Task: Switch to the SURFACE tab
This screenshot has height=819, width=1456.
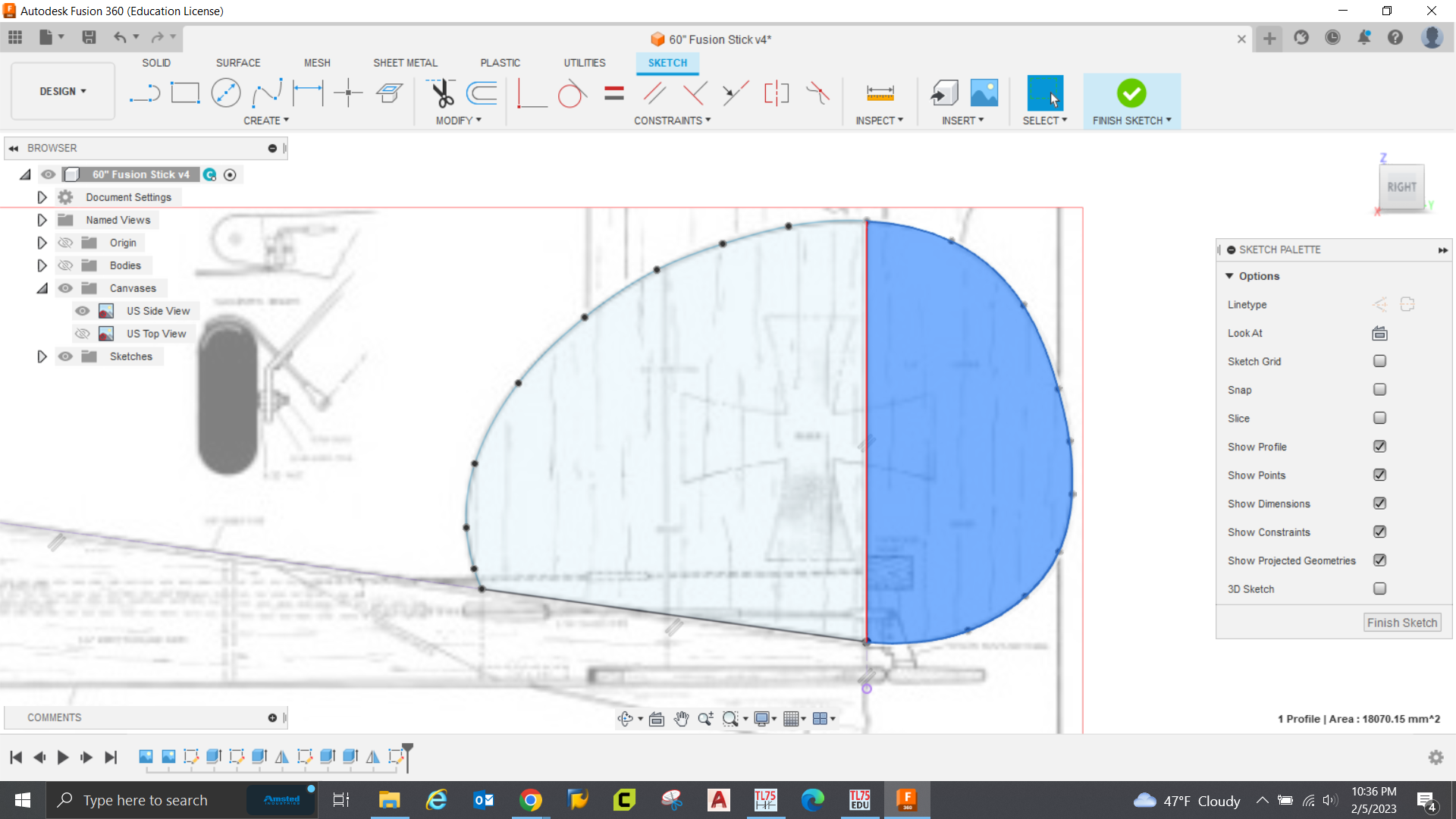Action: [x=238, y=63]
